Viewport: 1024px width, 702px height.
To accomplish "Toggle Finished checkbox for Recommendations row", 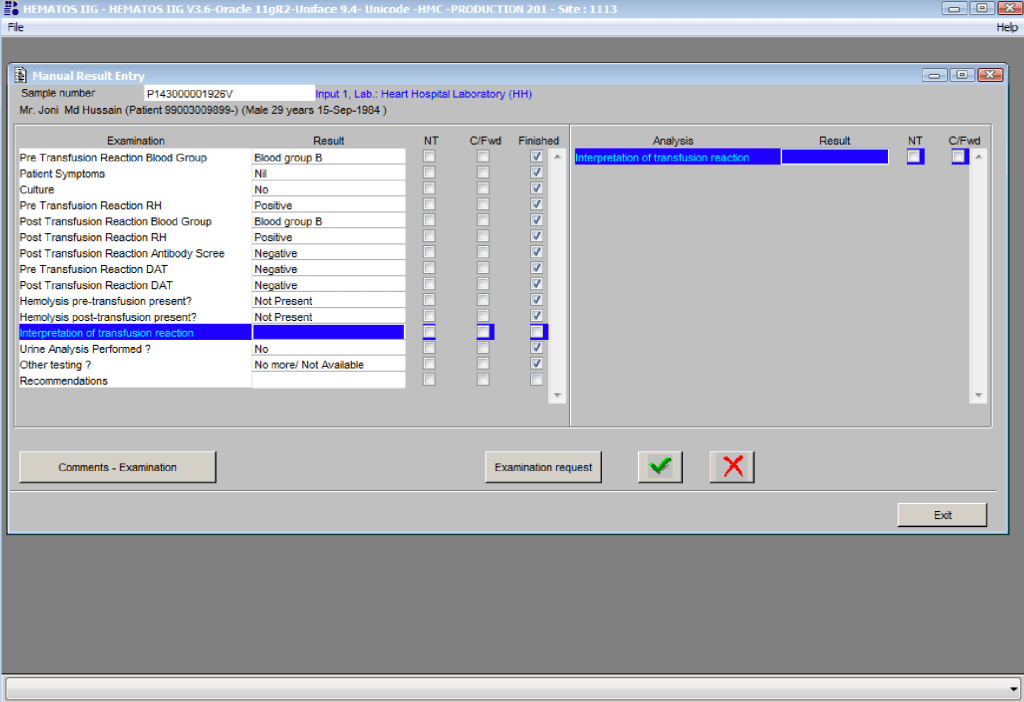I will point(537,380).
